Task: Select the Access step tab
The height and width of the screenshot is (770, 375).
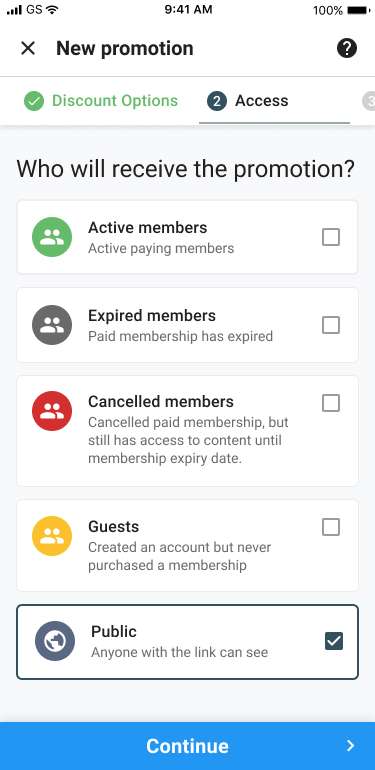Action: (x=274, y=101)
